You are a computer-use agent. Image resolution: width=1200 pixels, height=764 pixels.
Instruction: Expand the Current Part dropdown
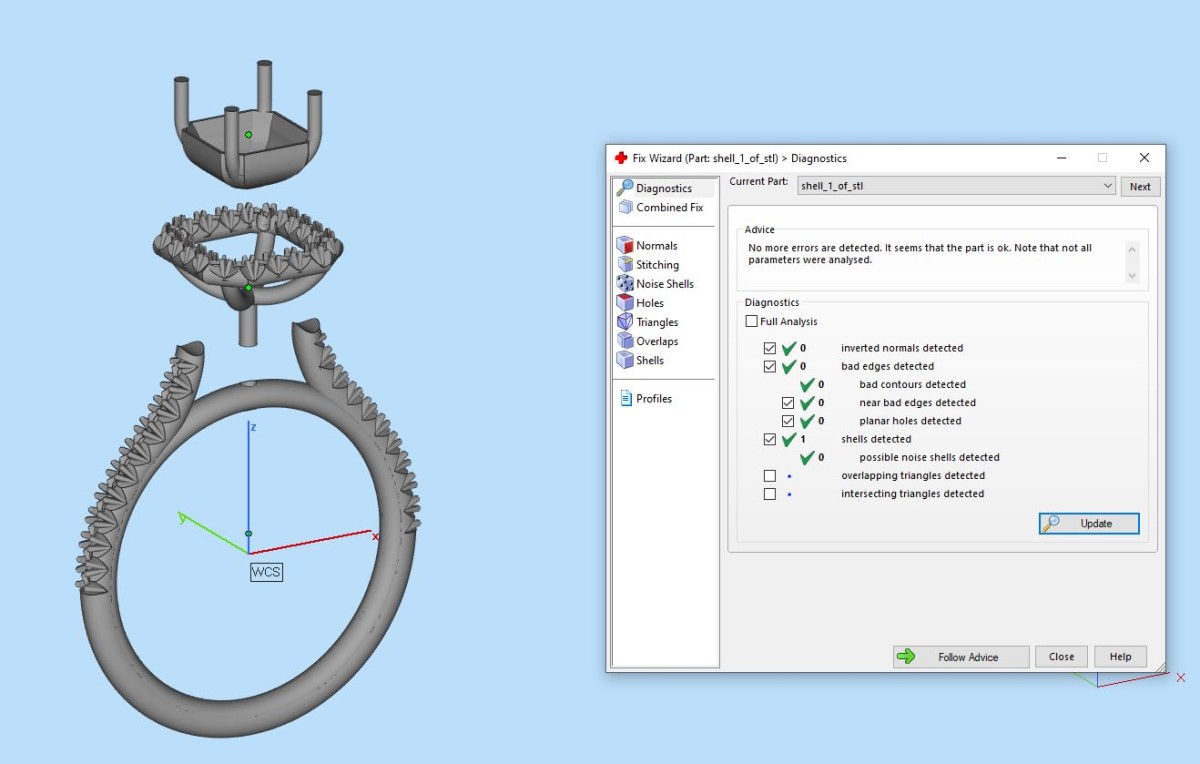pos(1106,186)
